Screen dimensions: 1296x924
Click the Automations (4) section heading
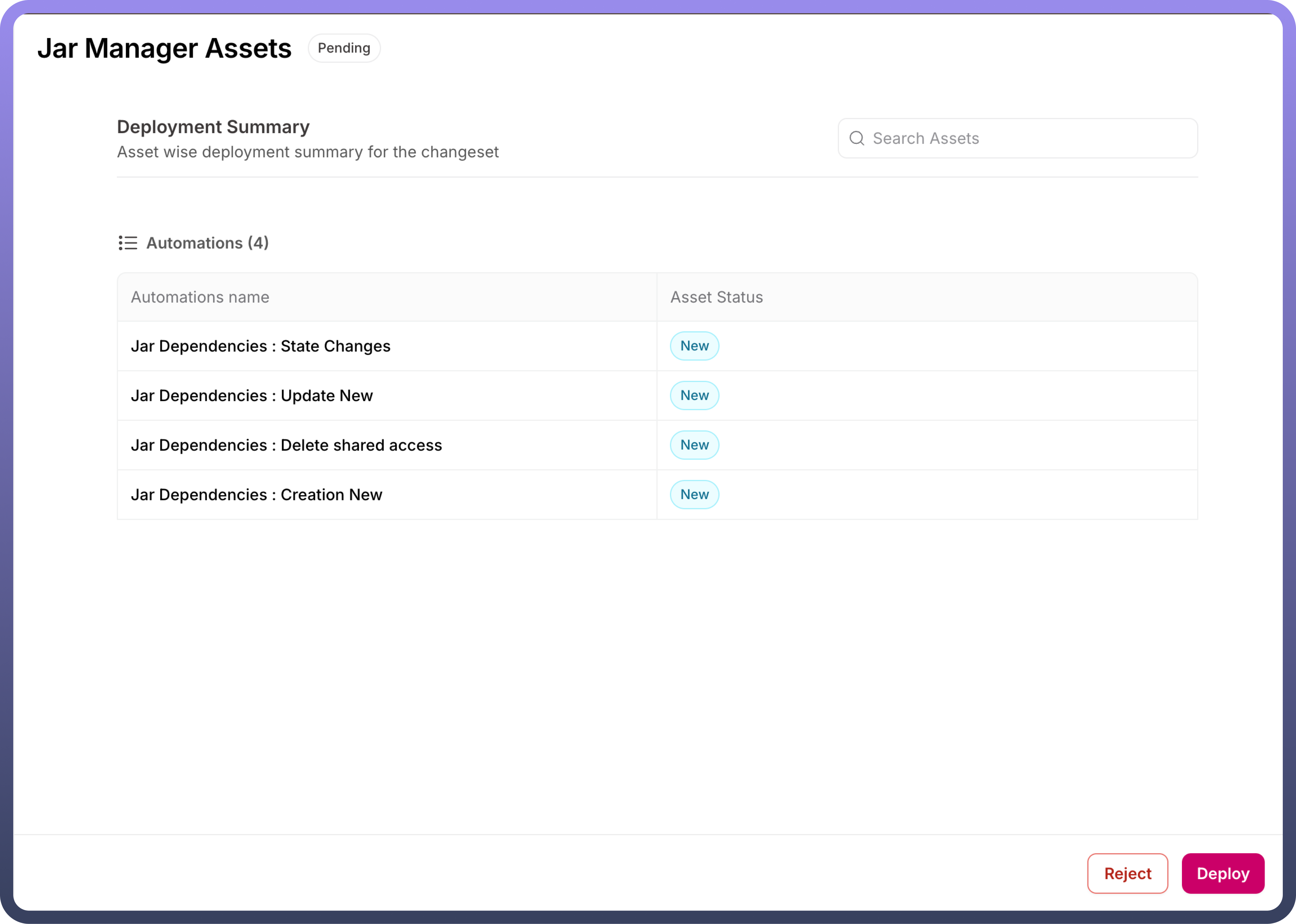point(207,243)
